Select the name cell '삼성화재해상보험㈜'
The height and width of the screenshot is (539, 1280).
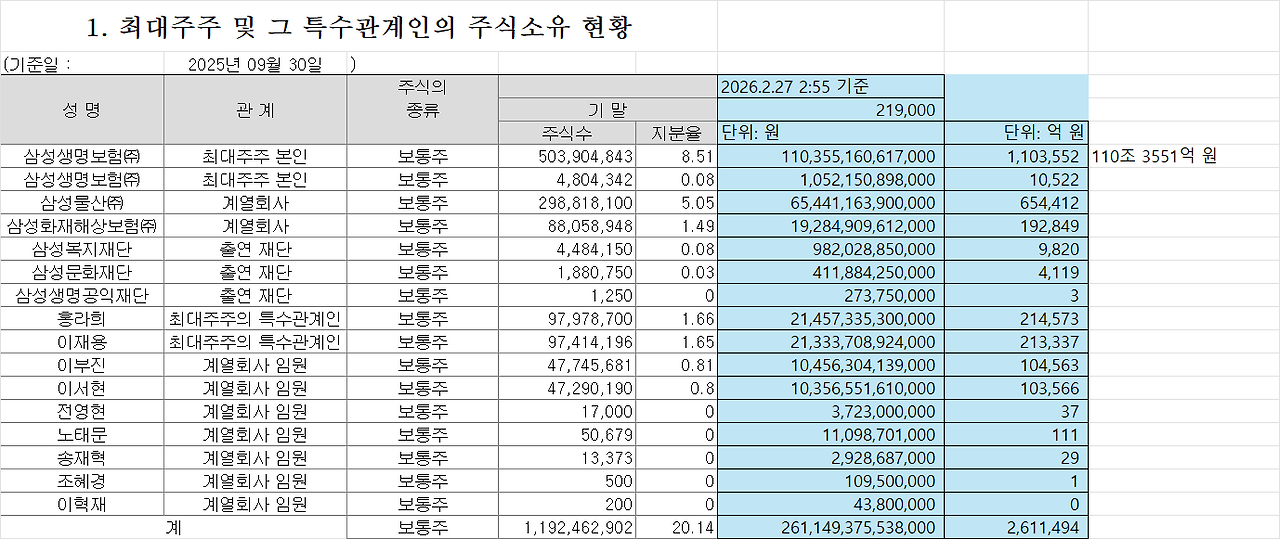coord(82,225)
